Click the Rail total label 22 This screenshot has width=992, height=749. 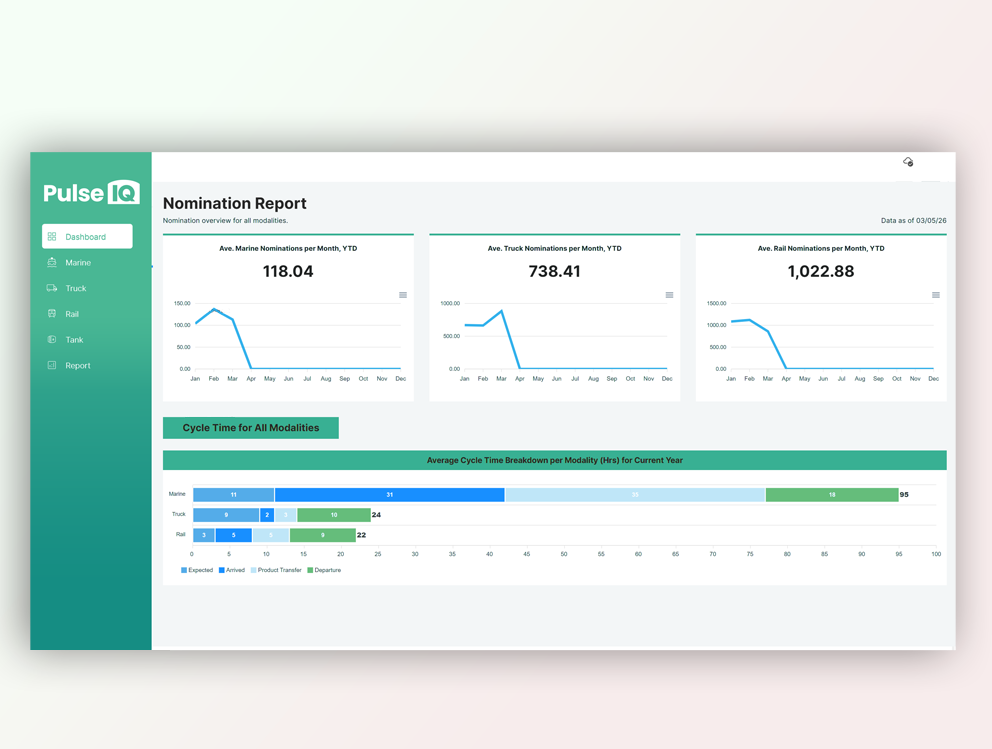click(x=361, y=535)
